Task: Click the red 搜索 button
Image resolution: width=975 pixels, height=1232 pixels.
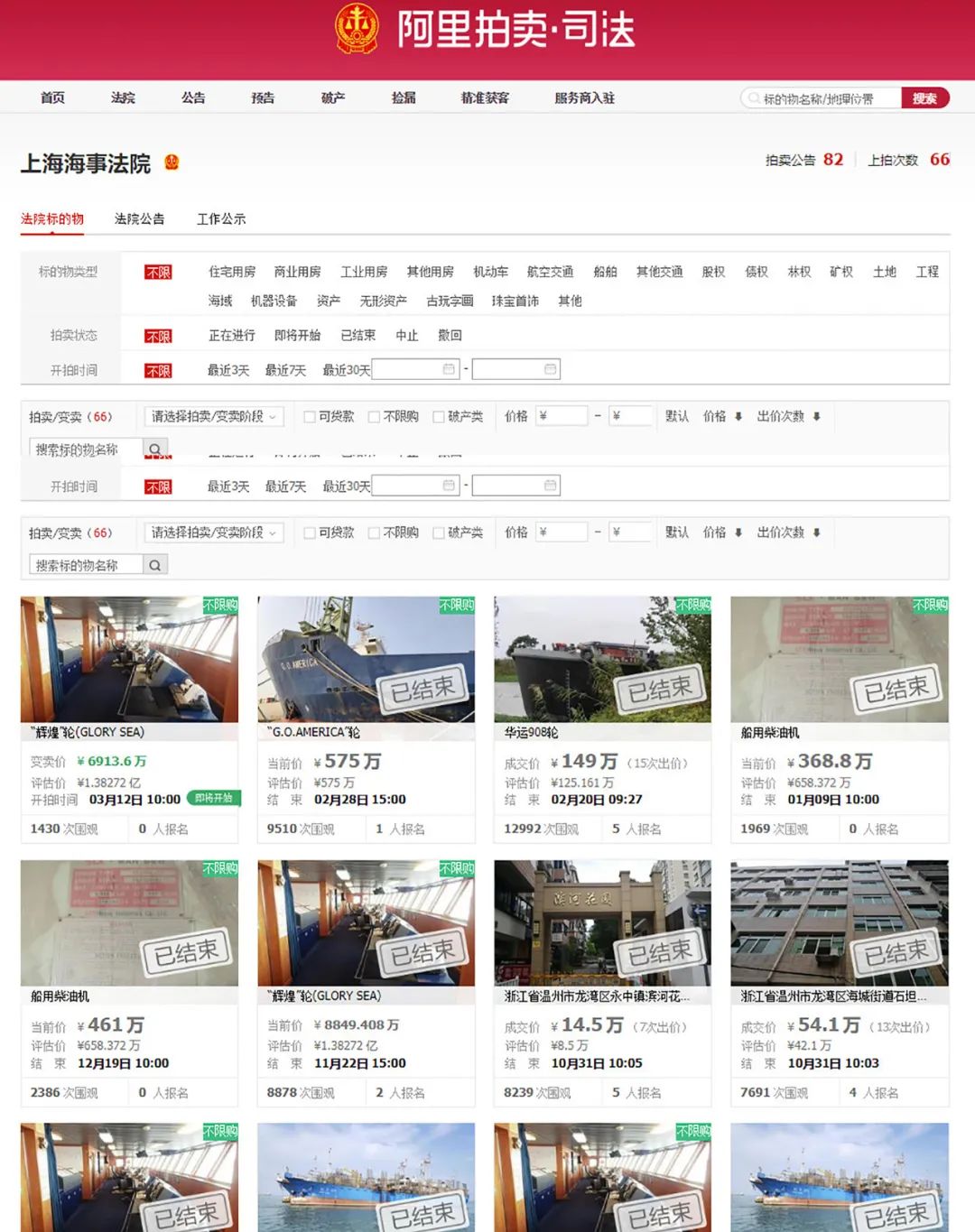Action: click(x=924, y=98)
